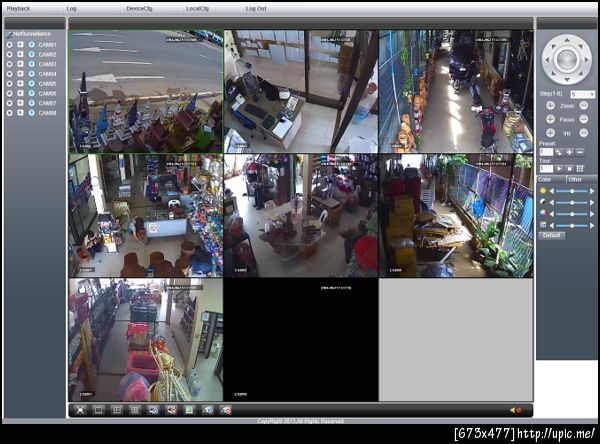
Task: Select the NetSurveillance device node
Action: [32, 34]
